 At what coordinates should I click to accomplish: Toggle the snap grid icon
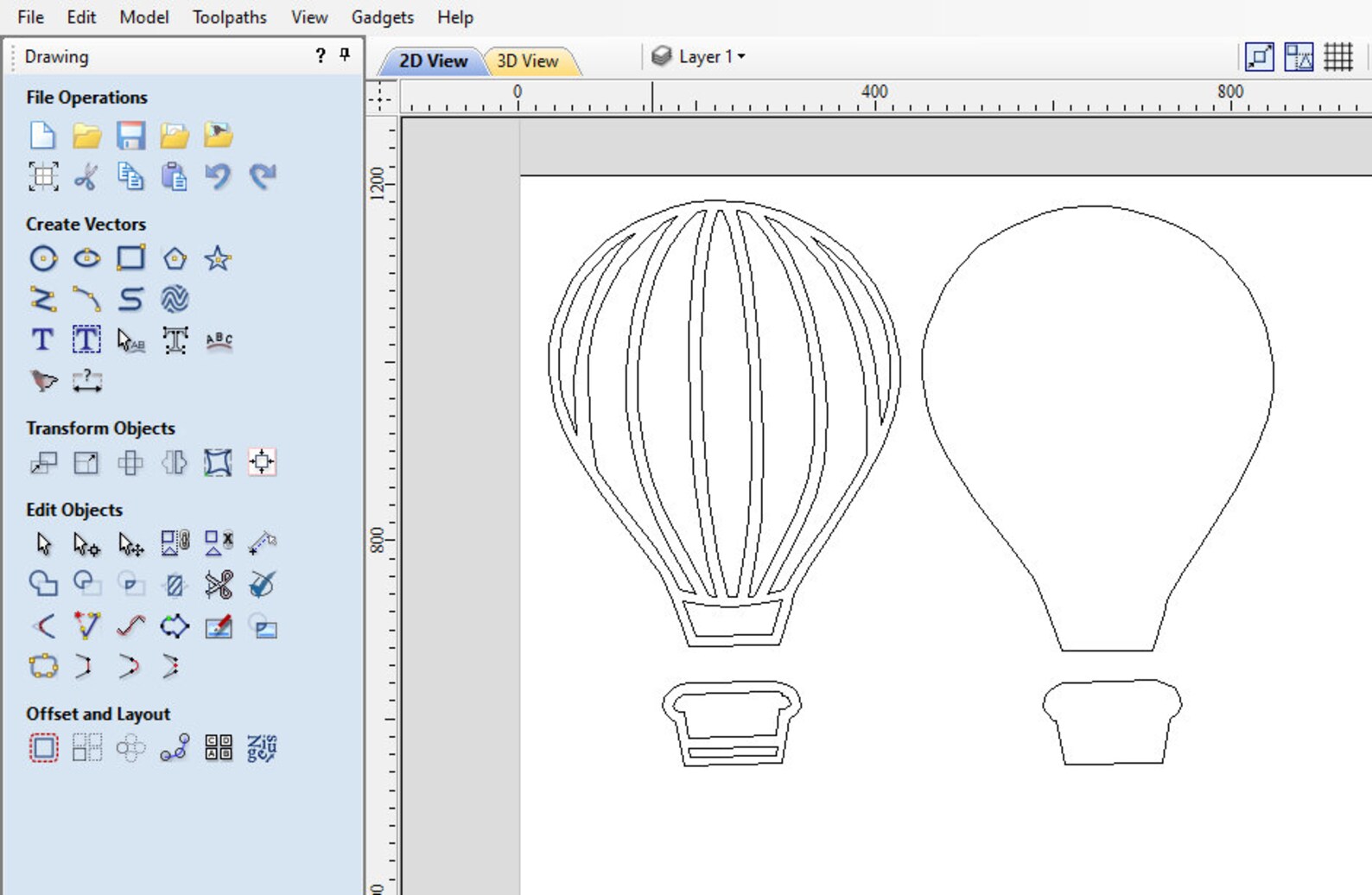coord(1338,57)
